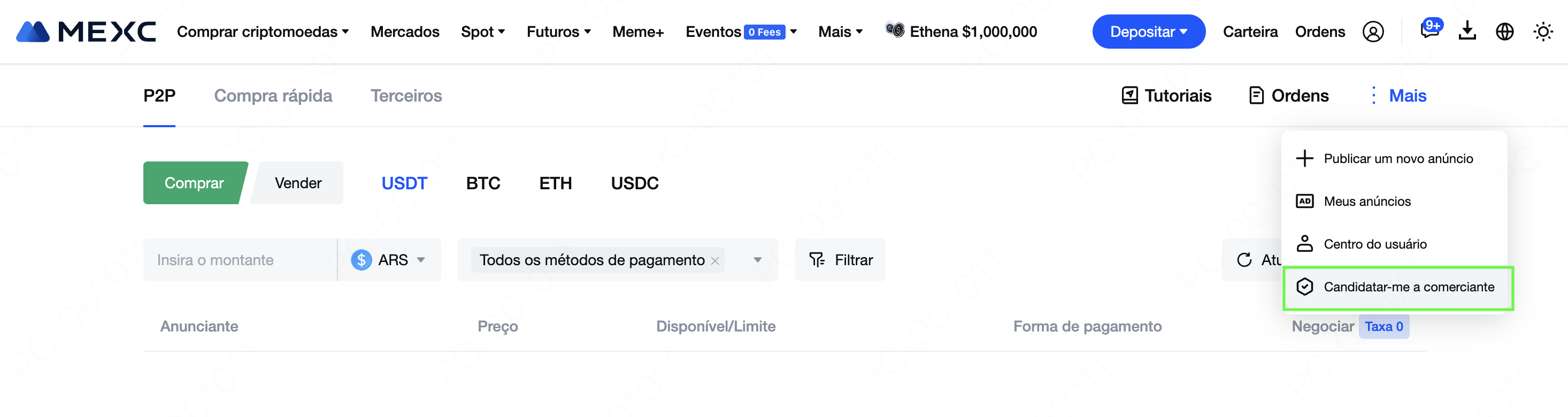Expand the Depositar dropdown button
This screenshot has height=417, width=1568.
tap(1148, 32)
